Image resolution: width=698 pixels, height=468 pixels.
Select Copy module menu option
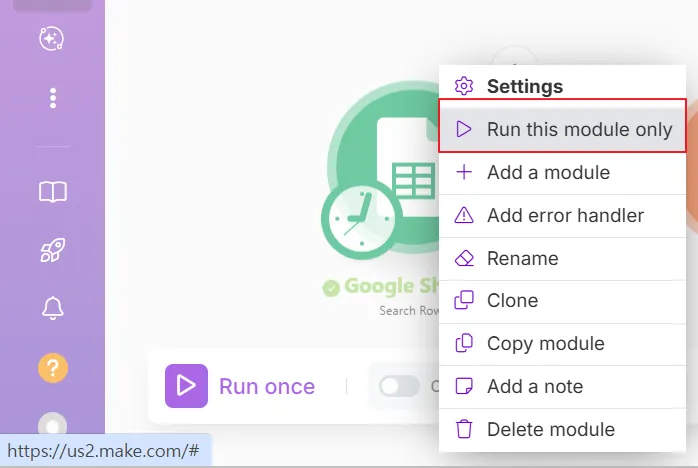click(545, 343)
